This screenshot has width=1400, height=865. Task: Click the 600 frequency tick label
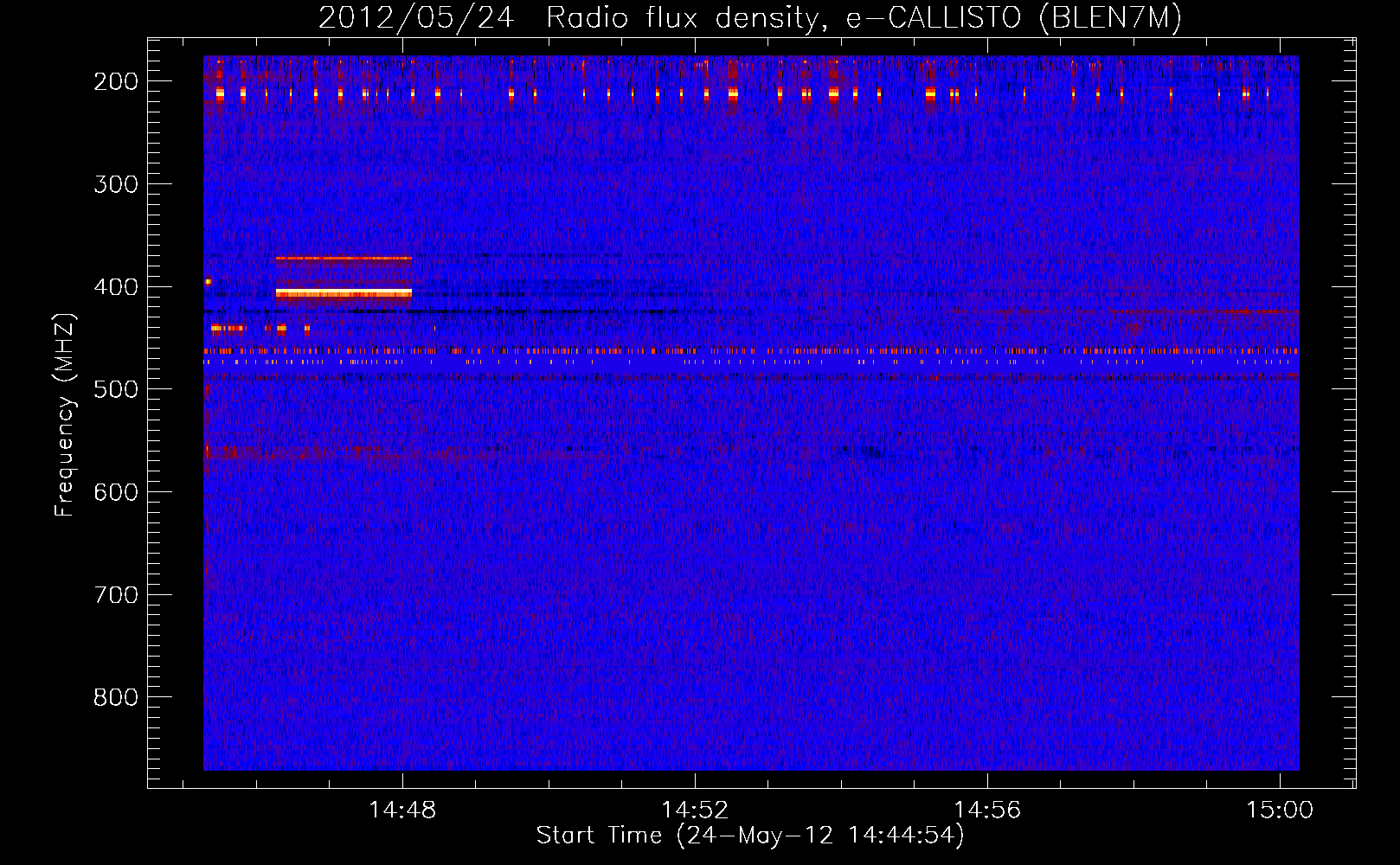[115, 492]
